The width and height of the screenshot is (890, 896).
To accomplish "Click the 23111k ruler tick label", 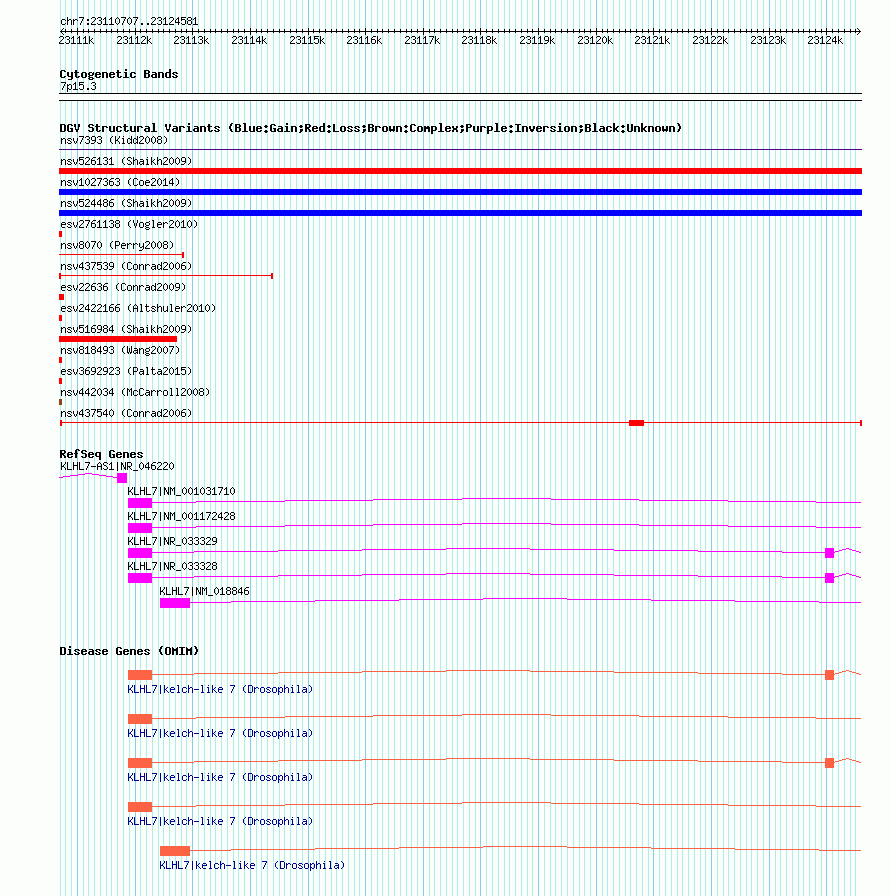I will pyautogui.click(x=77, y=41).
